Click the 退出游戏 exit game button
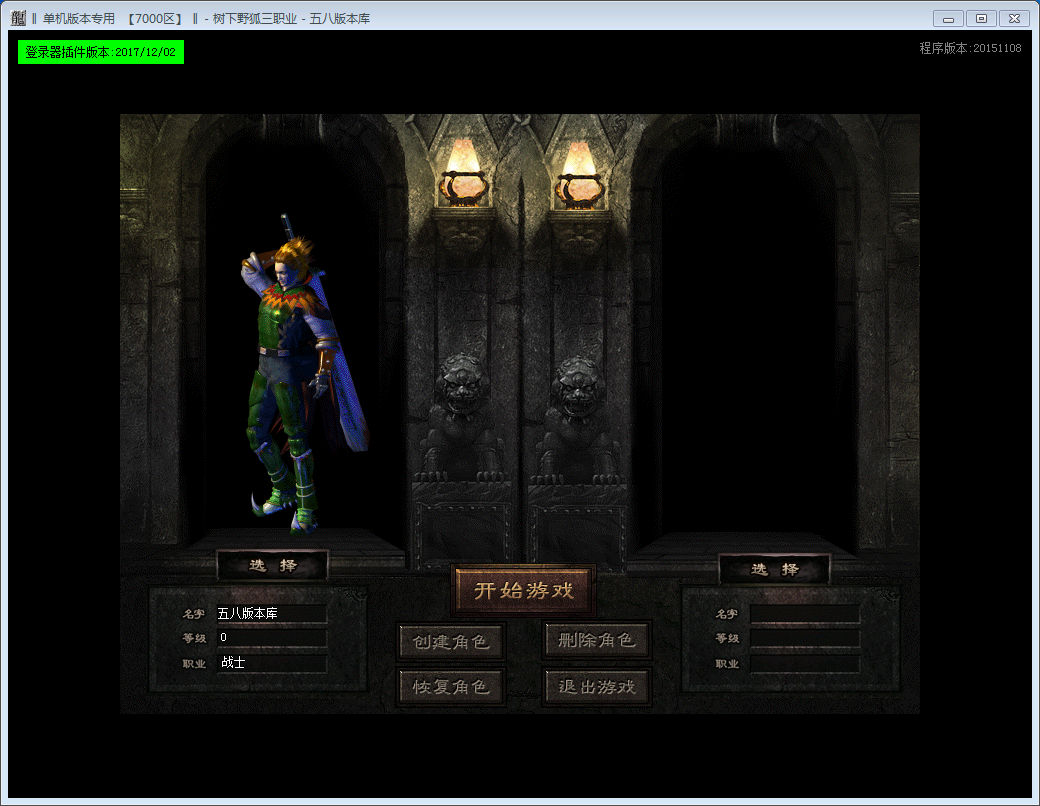Viewport: 1040px width, 806px height. click(597, 687)
